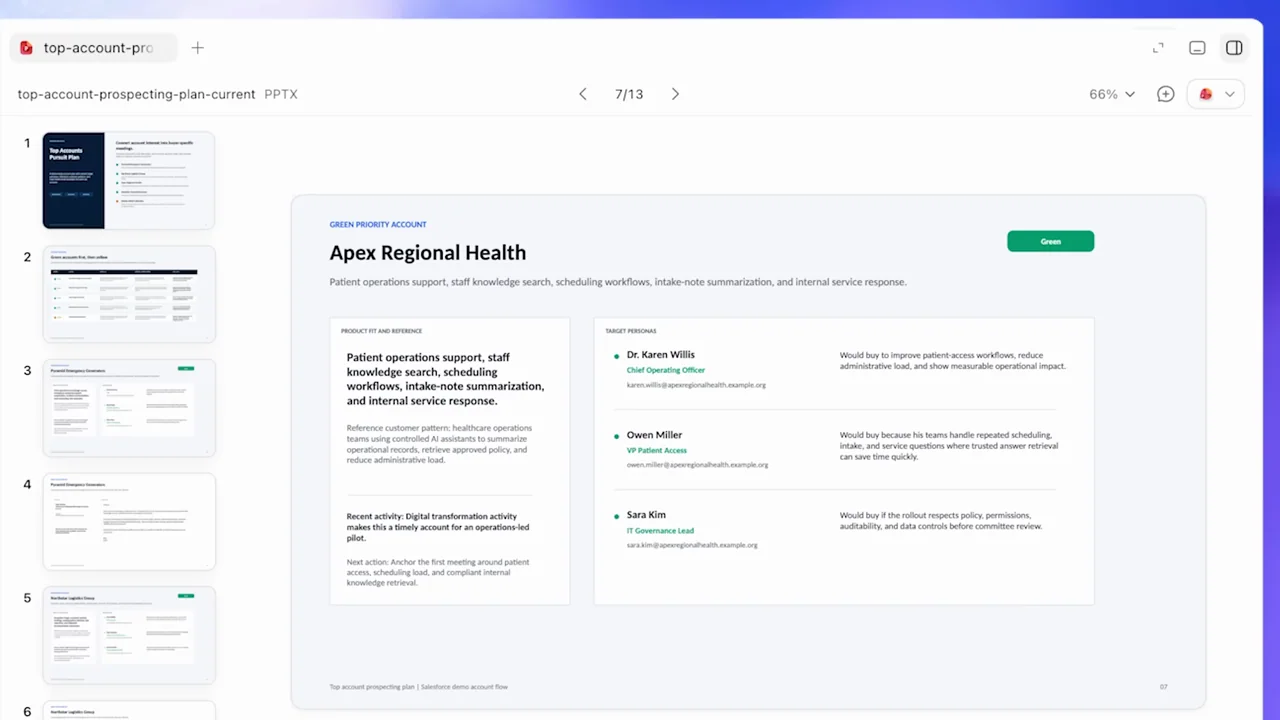Click the TARGET PERSONAS heading

coord(630,331)
